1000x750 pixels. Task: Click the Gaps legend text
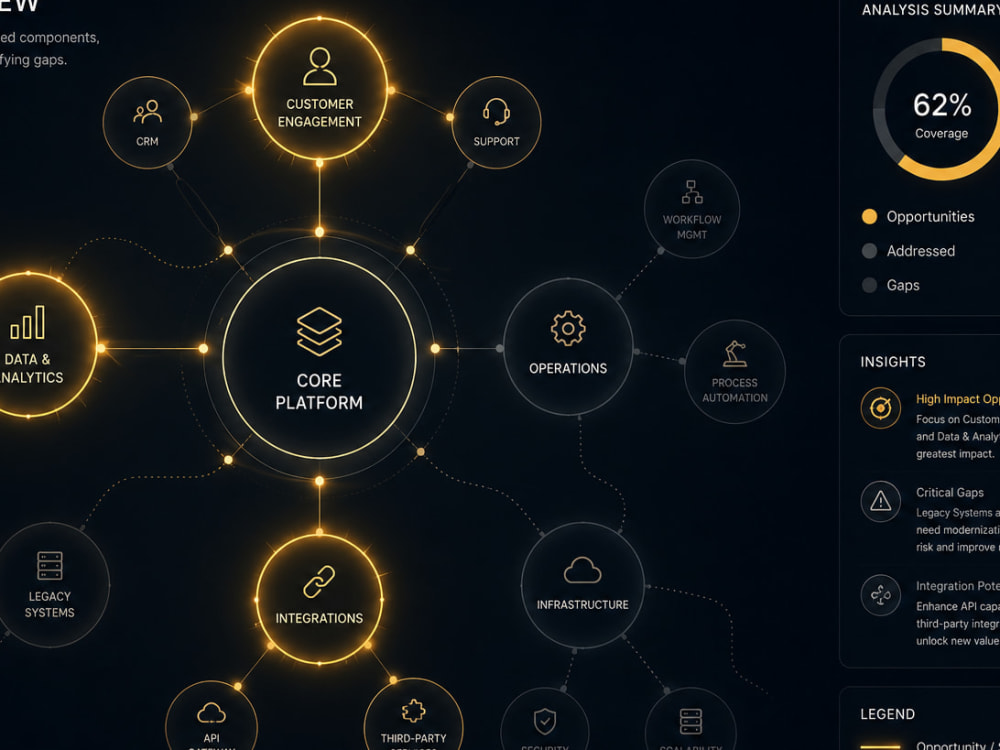[902, 286]
